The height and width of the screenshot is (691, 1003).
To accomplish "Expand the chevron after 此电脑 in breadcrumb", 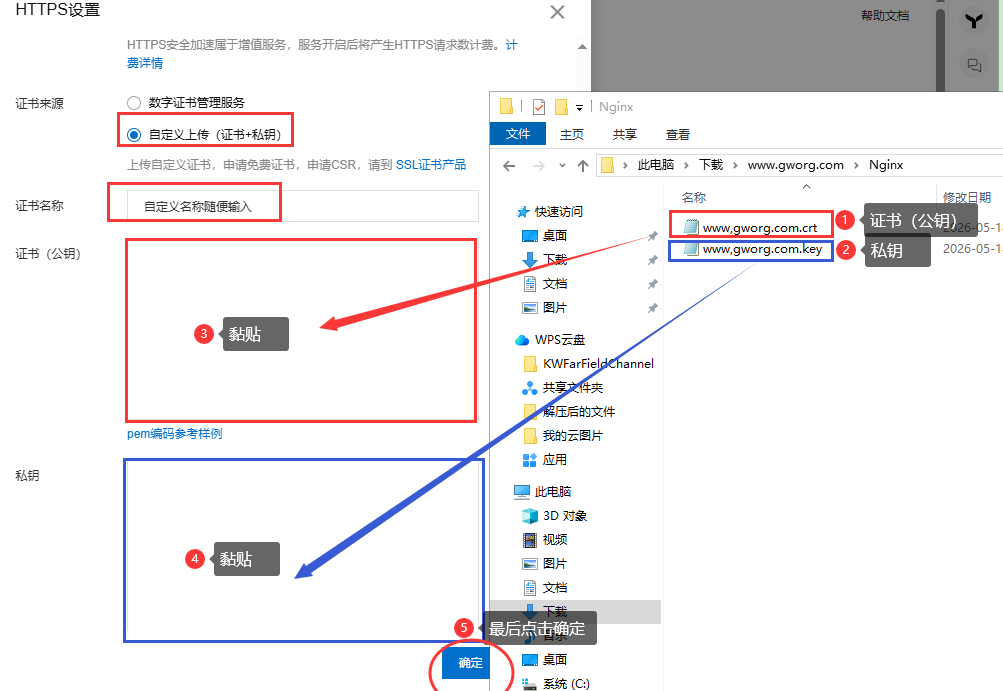I will [686, 165].
